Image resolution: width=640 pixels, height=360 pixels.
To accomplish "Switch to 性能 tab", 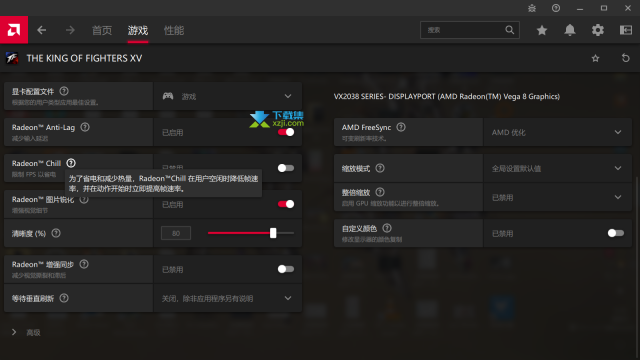I will point(174,30).
